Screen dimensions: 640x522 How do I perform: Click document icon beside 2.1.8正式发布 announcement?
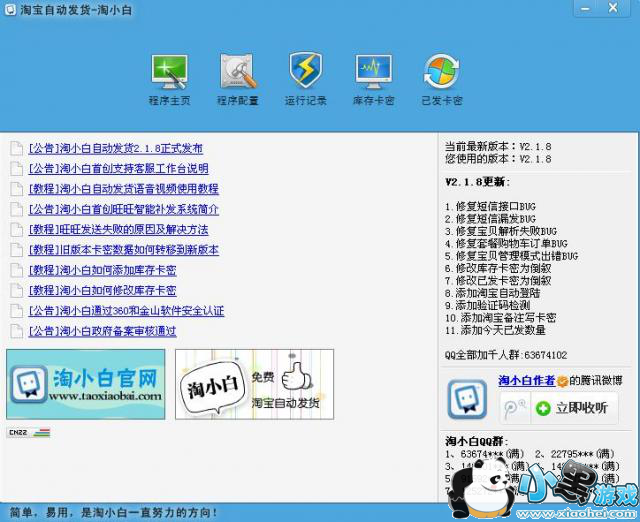tap(16, 149)
